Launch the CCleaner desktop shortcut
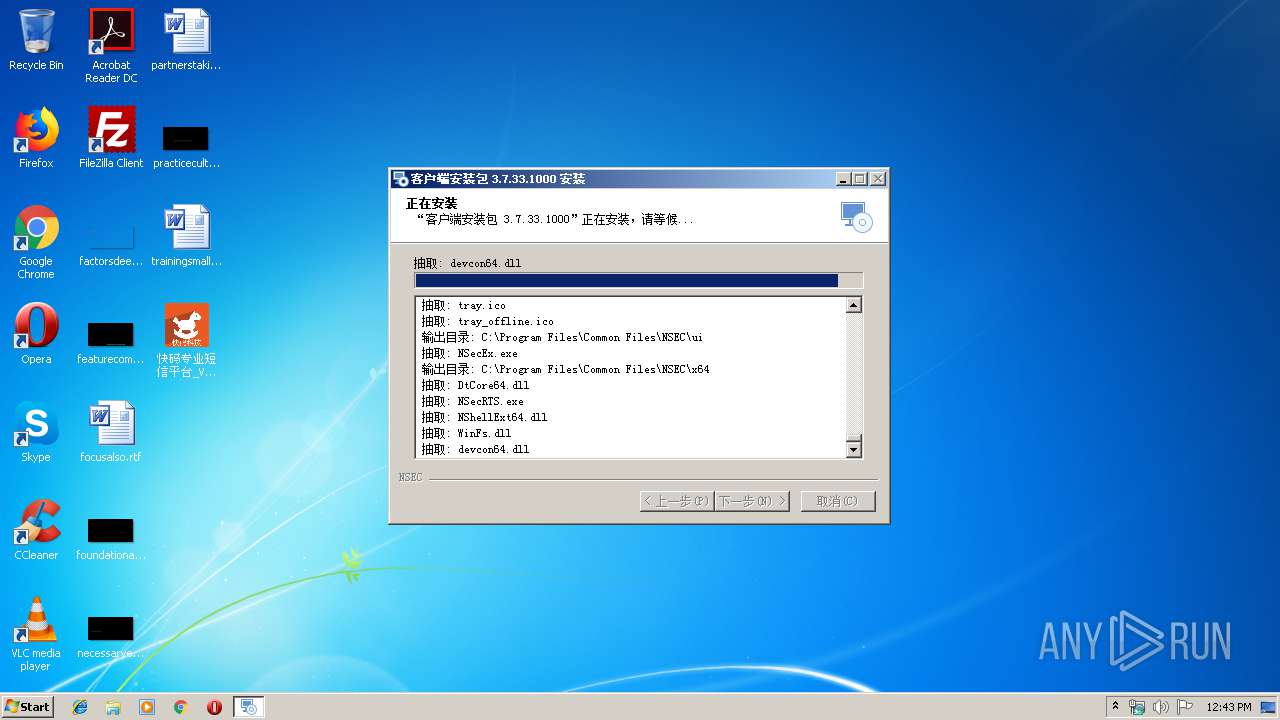This screenshot has width=1280, height=720. pos(36,530)
